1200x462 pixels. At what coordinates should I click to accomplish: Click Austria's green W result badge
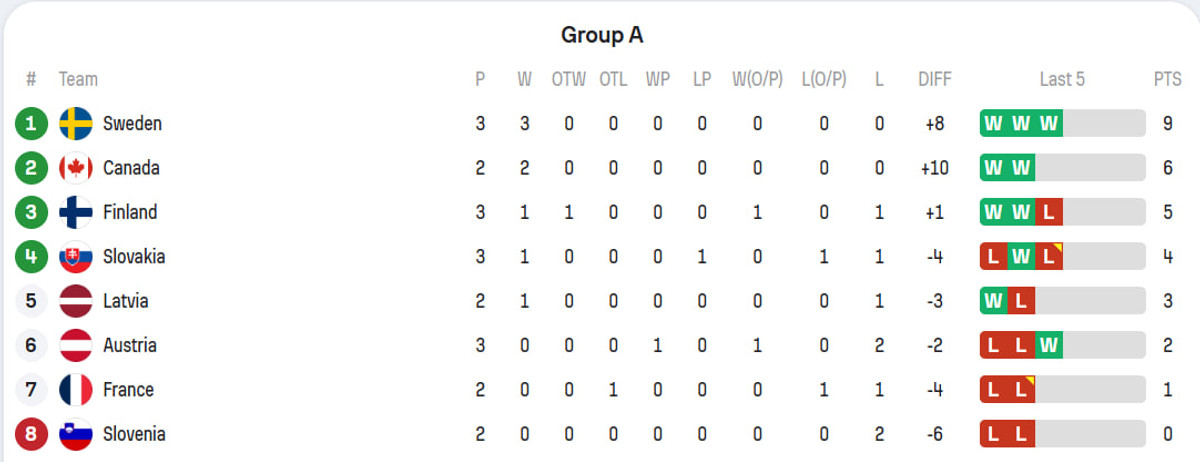(1048, 346)
